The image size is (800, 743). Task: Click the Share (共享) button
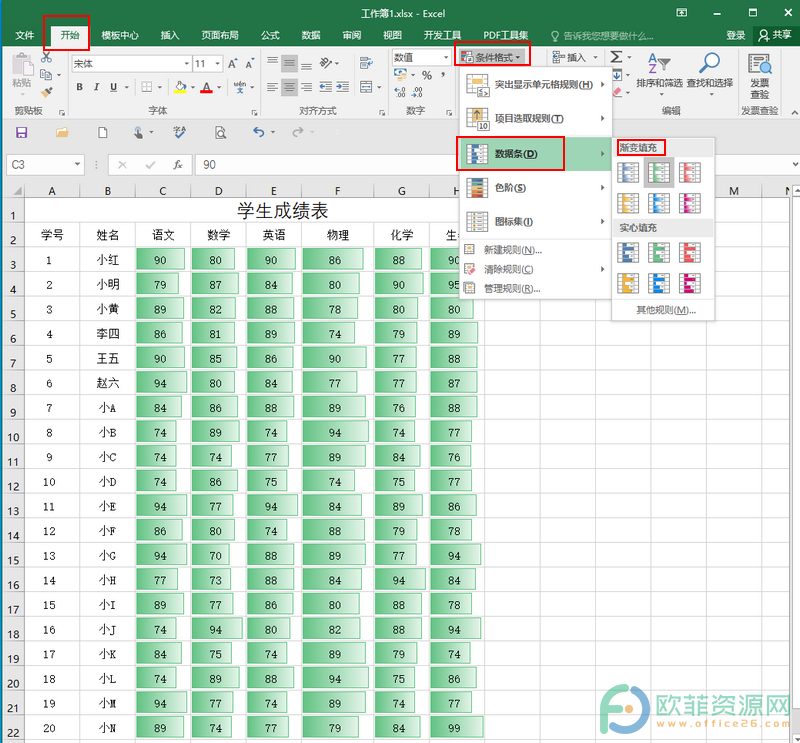tap(774, 35)
